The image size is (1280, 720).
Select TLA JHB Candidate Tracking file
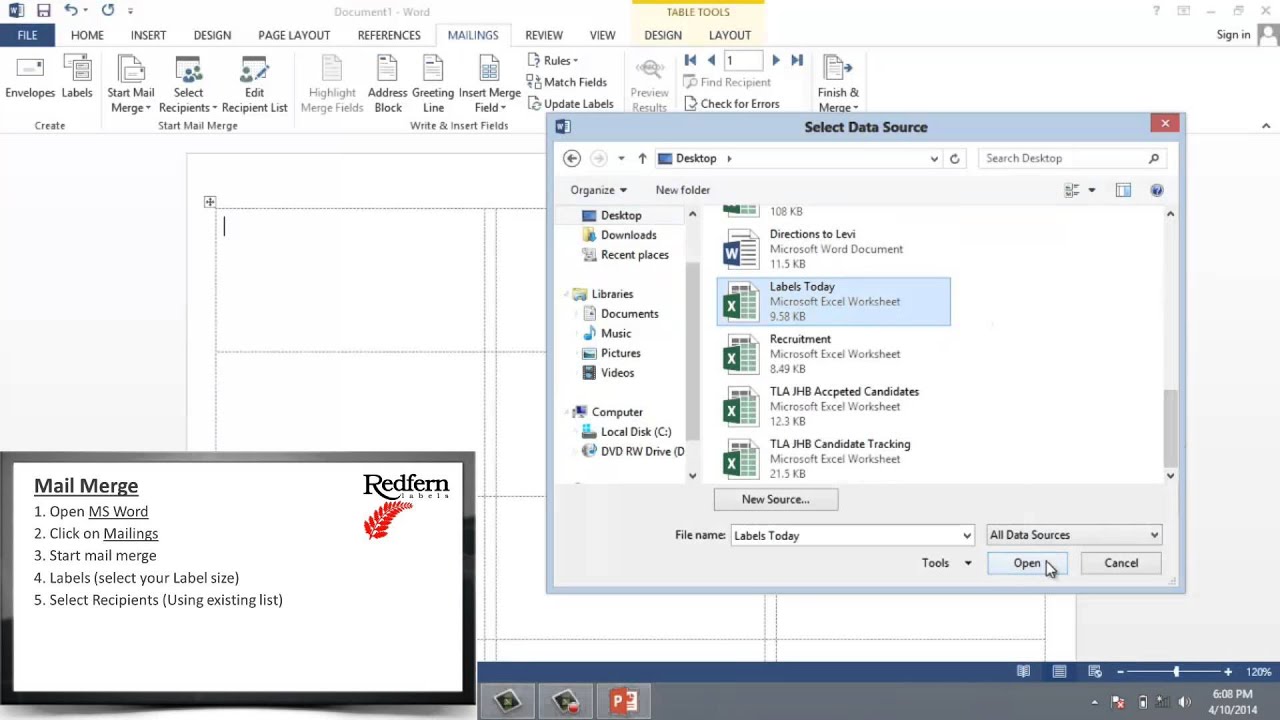coord(833,459)
